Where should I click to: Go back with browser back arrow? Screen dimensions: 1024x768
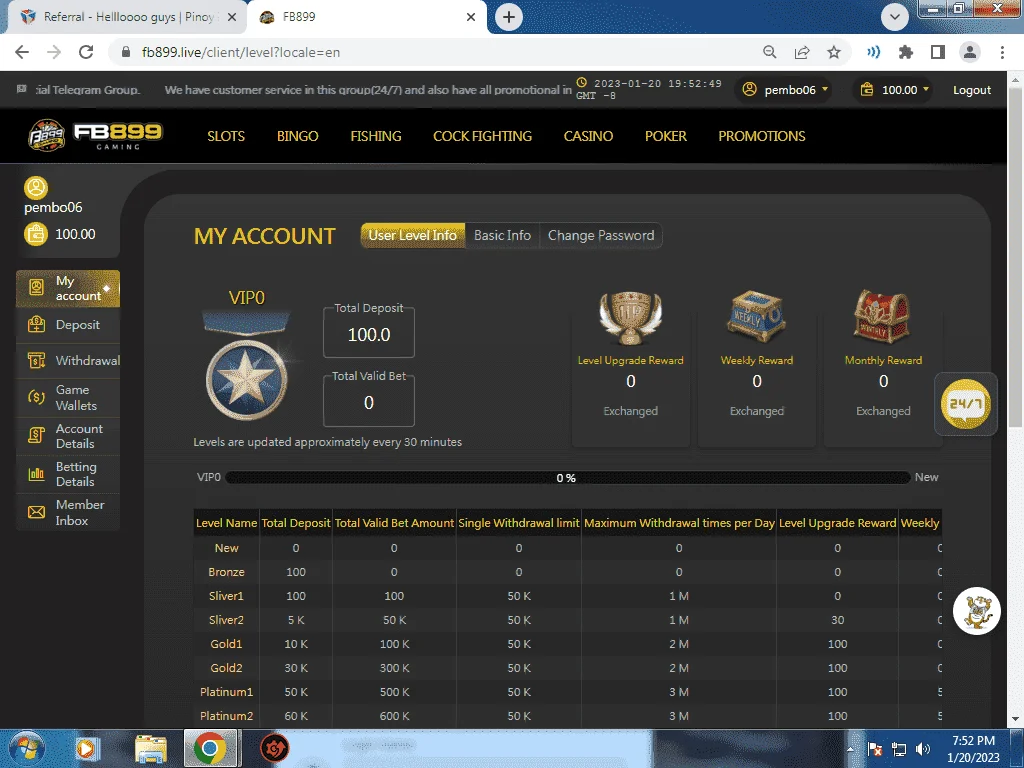coord(22,52)
